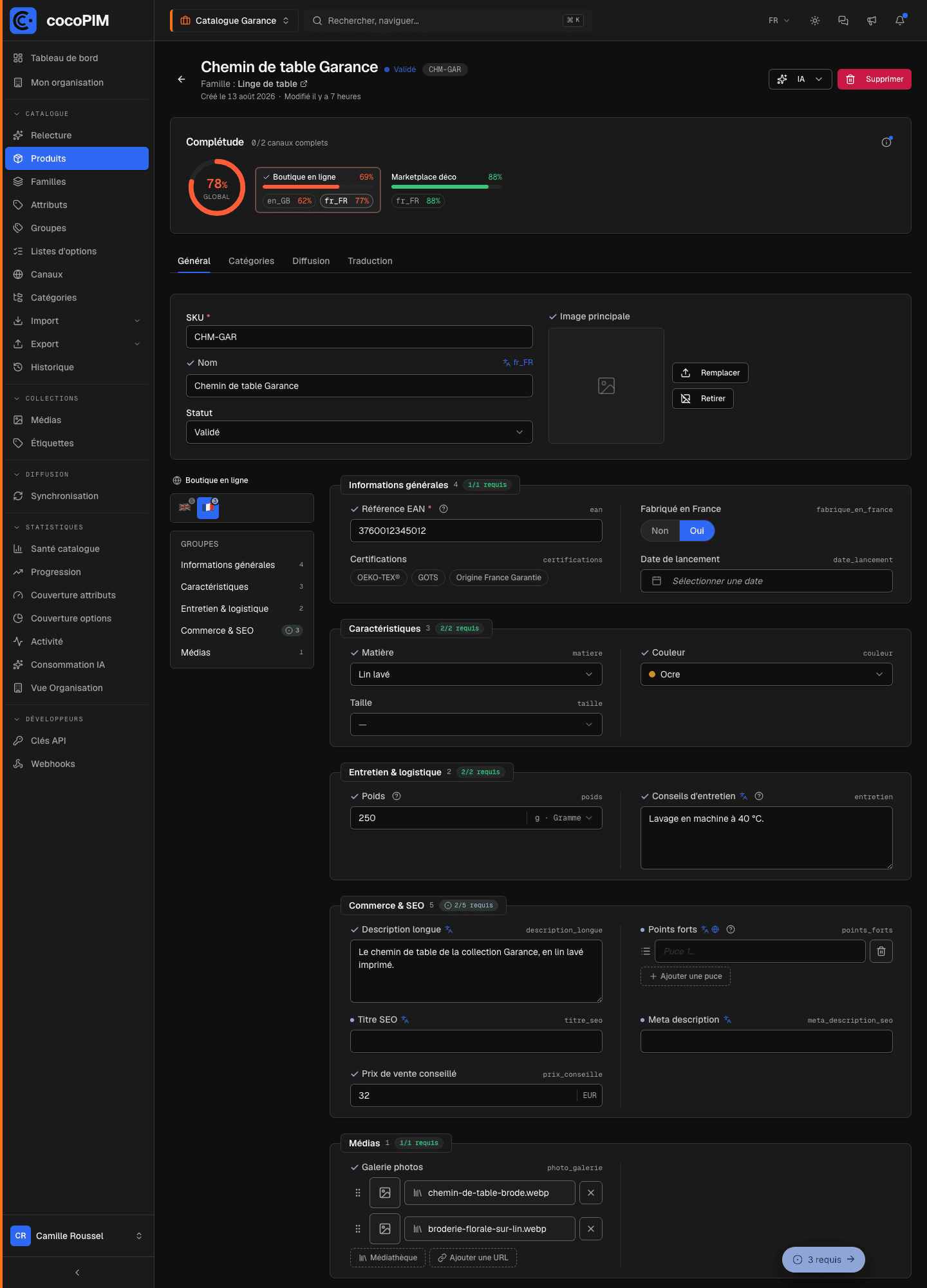
Task: Click the 3 requis floating button
Action: click(x=823, y=1260)
